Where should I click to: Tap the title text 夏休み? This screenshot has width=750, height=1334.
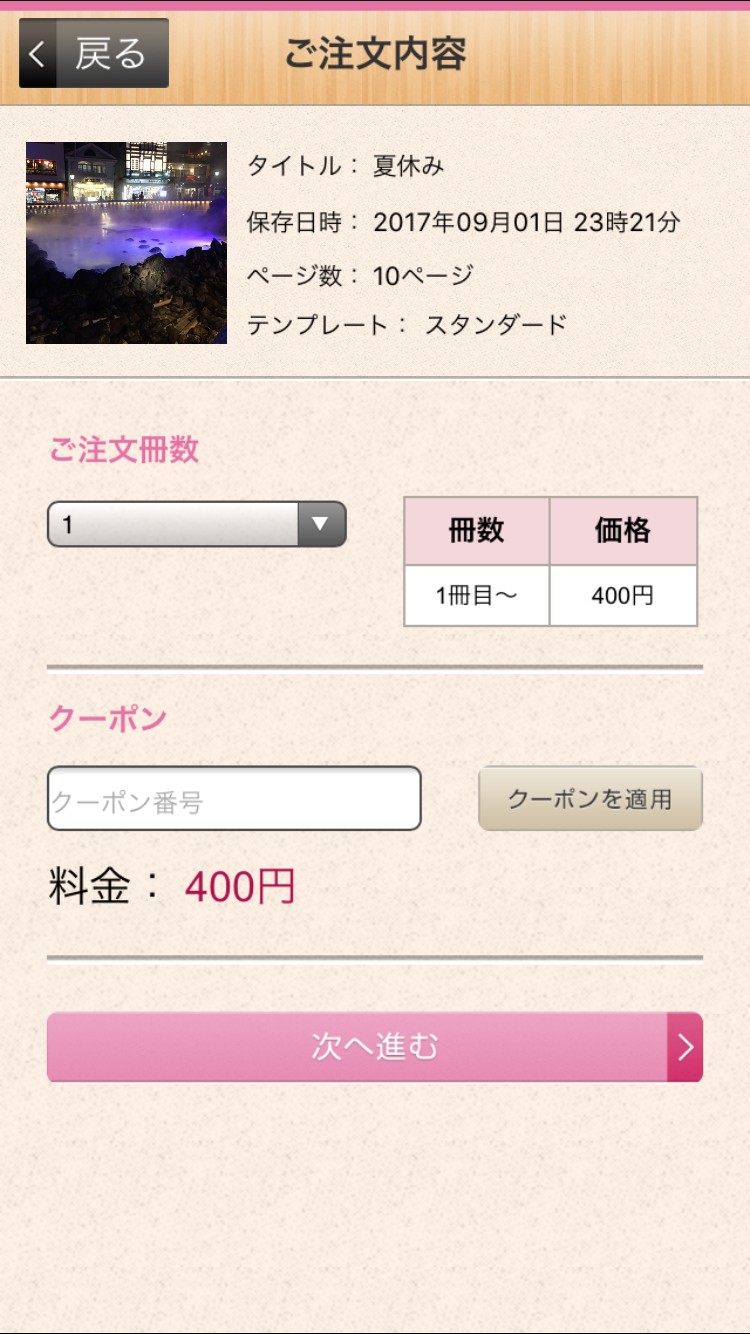[408, 166]
